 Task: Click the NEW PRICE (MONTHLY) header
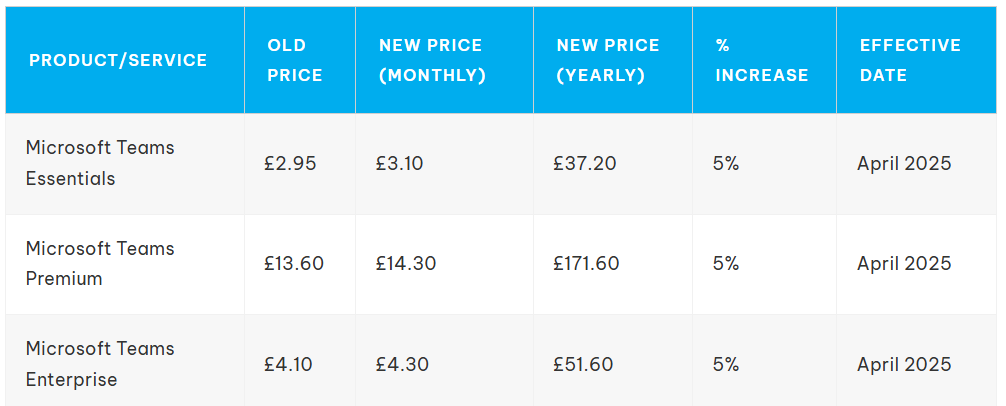[x=431, y=60]
